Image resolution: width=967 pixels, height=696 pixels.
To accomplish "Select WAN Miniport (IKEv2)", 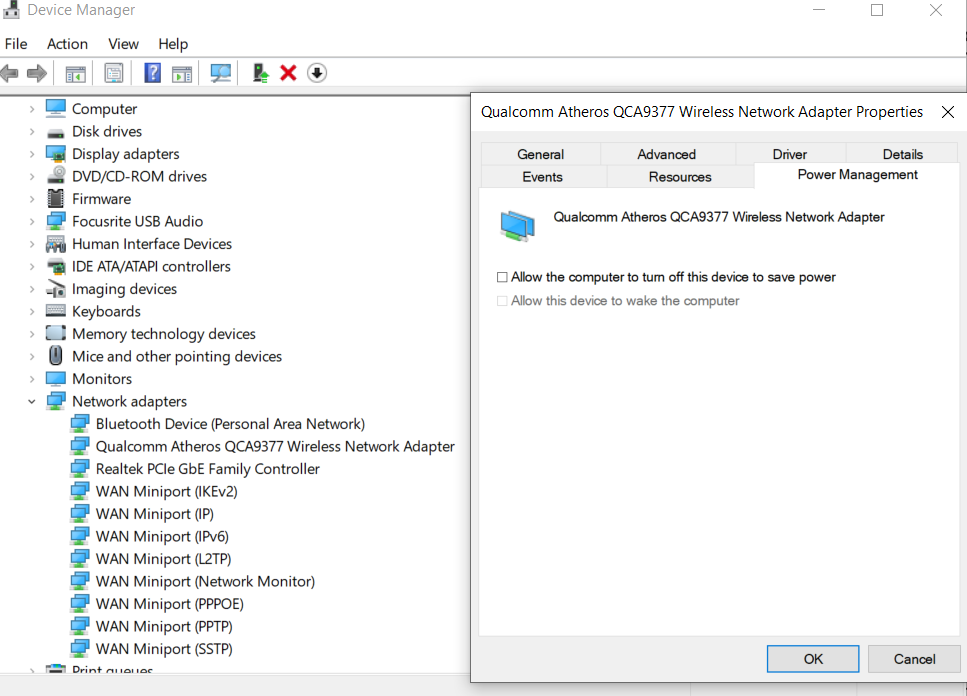I will click(x=167, y=491).
